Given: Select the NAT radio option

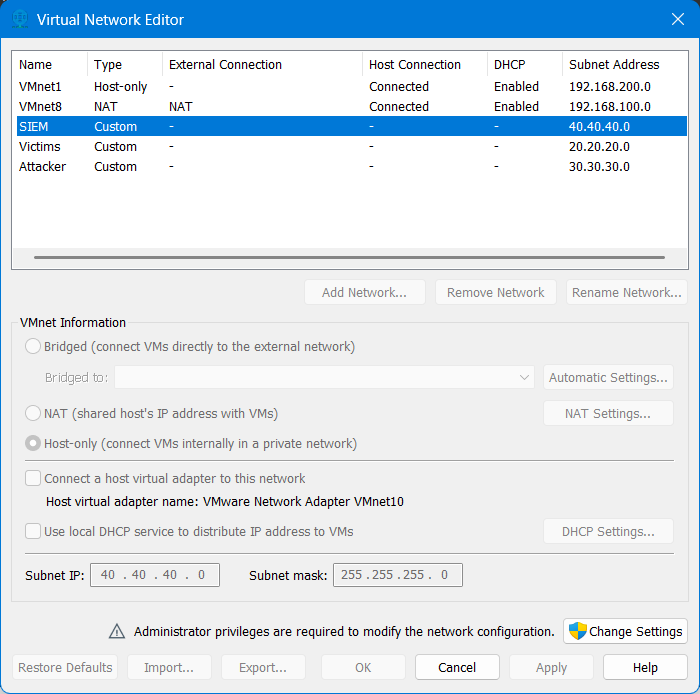Looking at the screenshot, I should 34,413.
